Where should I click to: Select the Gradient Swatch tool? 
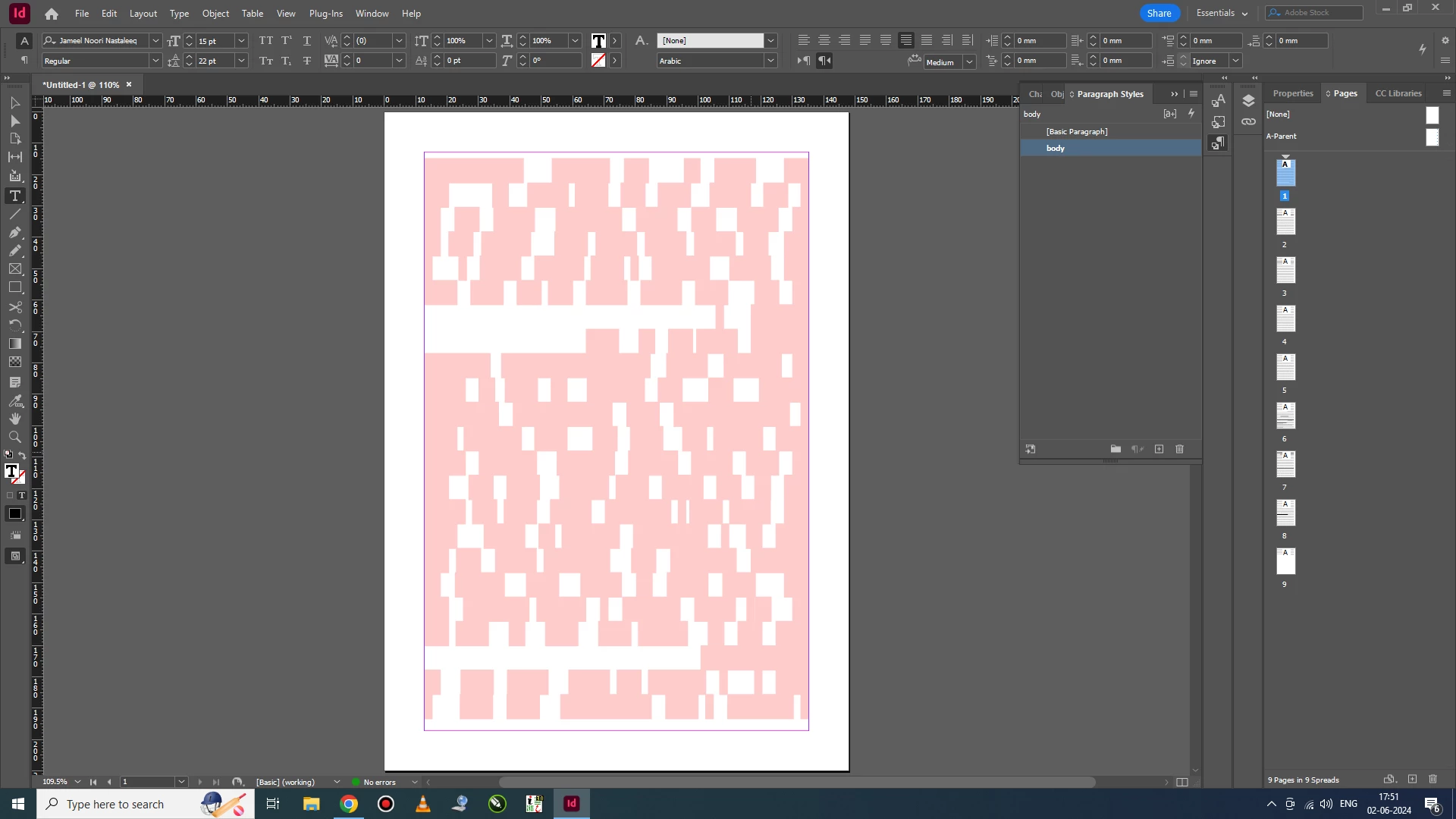15,344
